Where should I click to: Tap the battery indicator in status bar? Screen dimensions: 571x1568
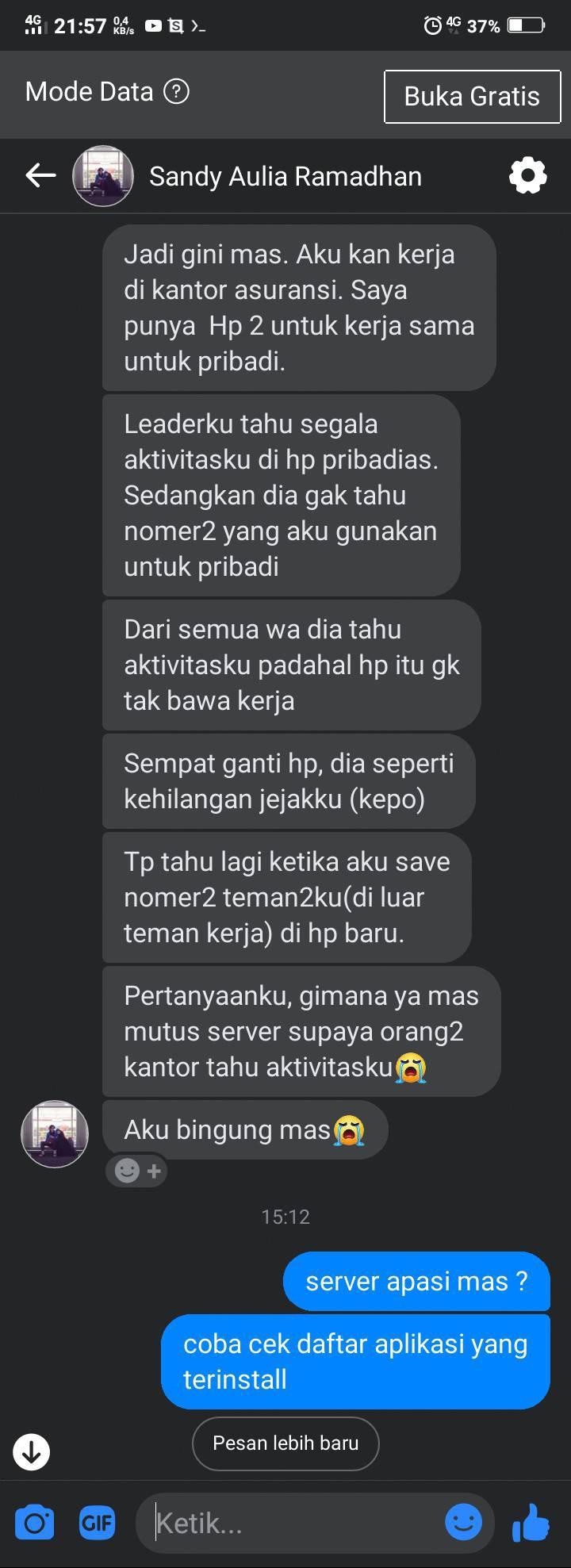click(x=526, y=25)
